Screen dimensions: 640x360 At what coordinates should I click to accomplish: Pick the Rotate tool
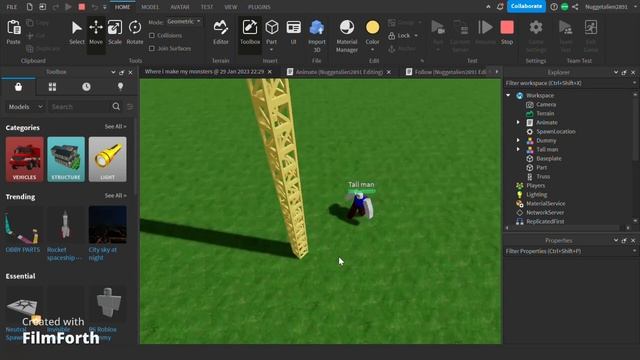pyautogui.click(x=135, y=33)
